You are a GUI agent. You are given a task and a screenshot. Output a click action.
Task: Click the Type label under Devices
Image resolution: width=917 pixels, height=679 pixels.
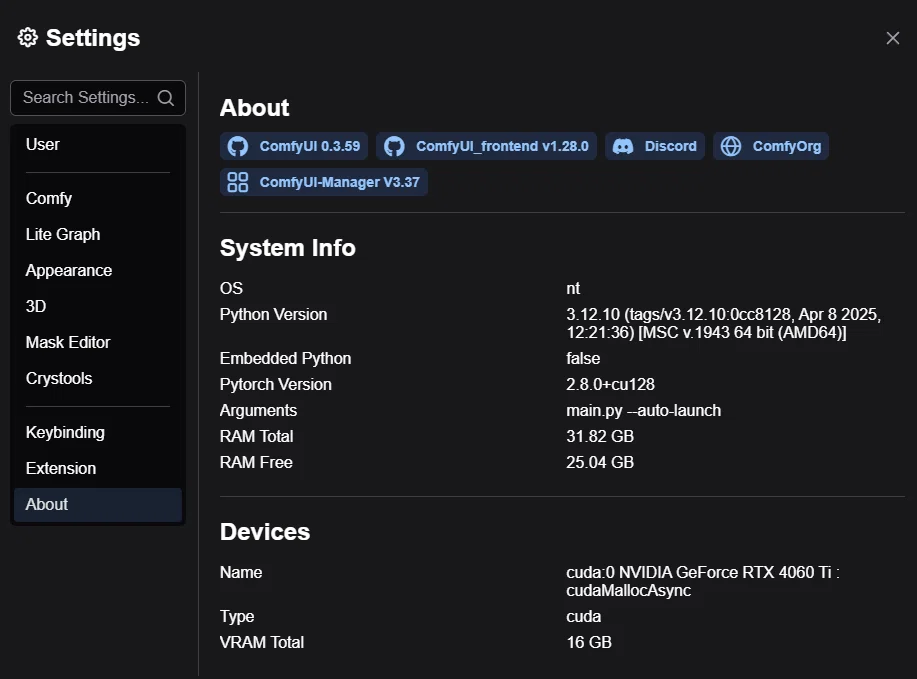[x=237, y=616]
